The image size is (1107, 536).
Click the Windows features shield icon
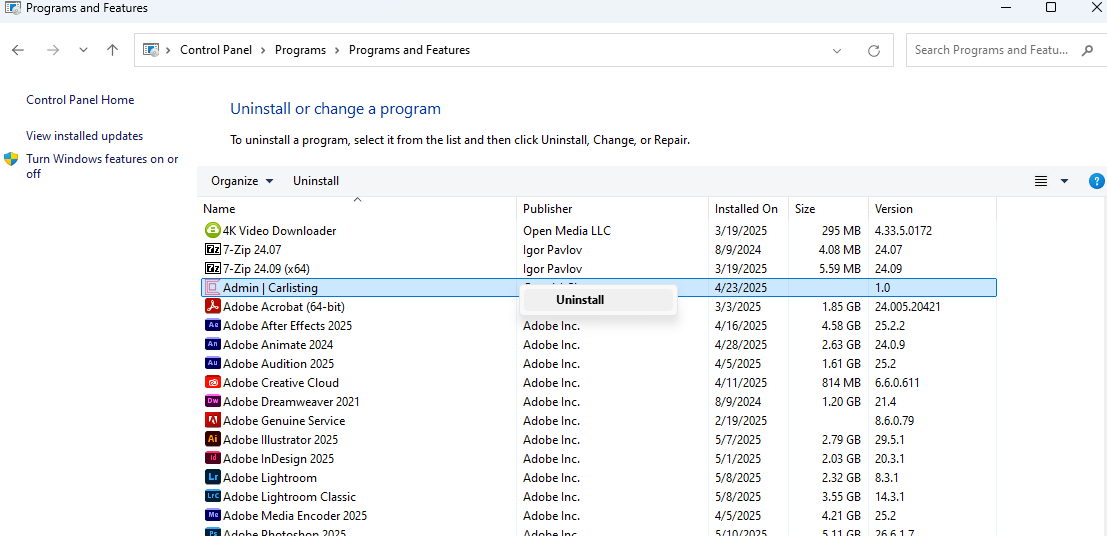pyautogui.click(x=11, y=158)
